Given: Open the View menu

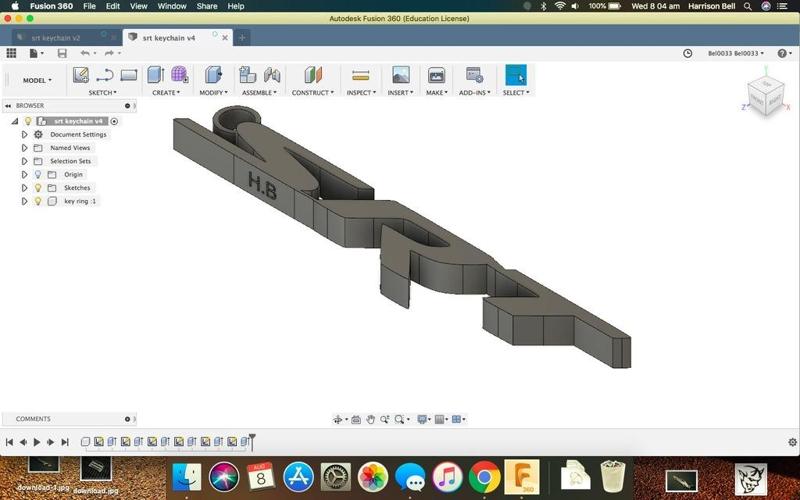Looking at the screenshot, I should 138,6.
